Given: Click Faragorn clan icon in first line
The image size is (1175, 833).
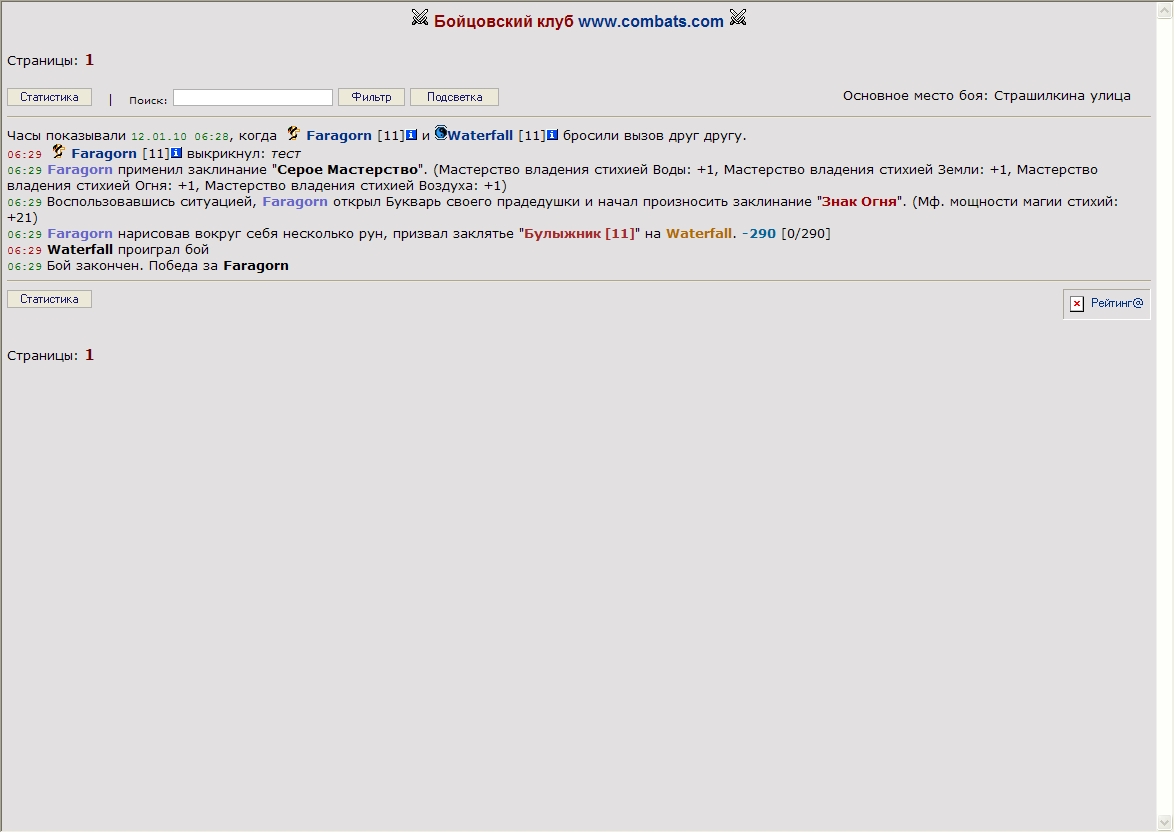Looking at the screenshot, I should tap(293, 133).
